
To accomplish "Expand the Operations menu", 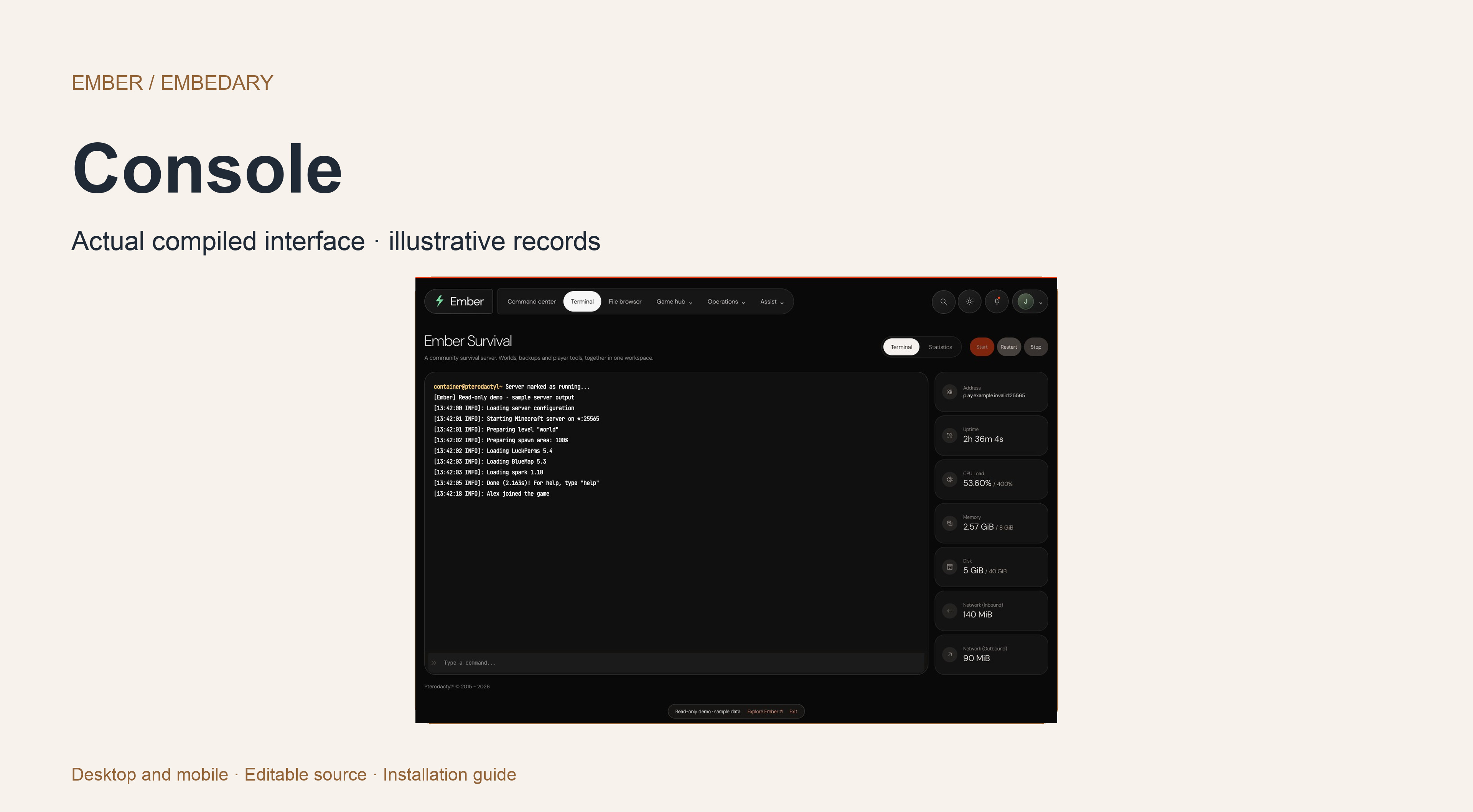I will coord(726,301).
